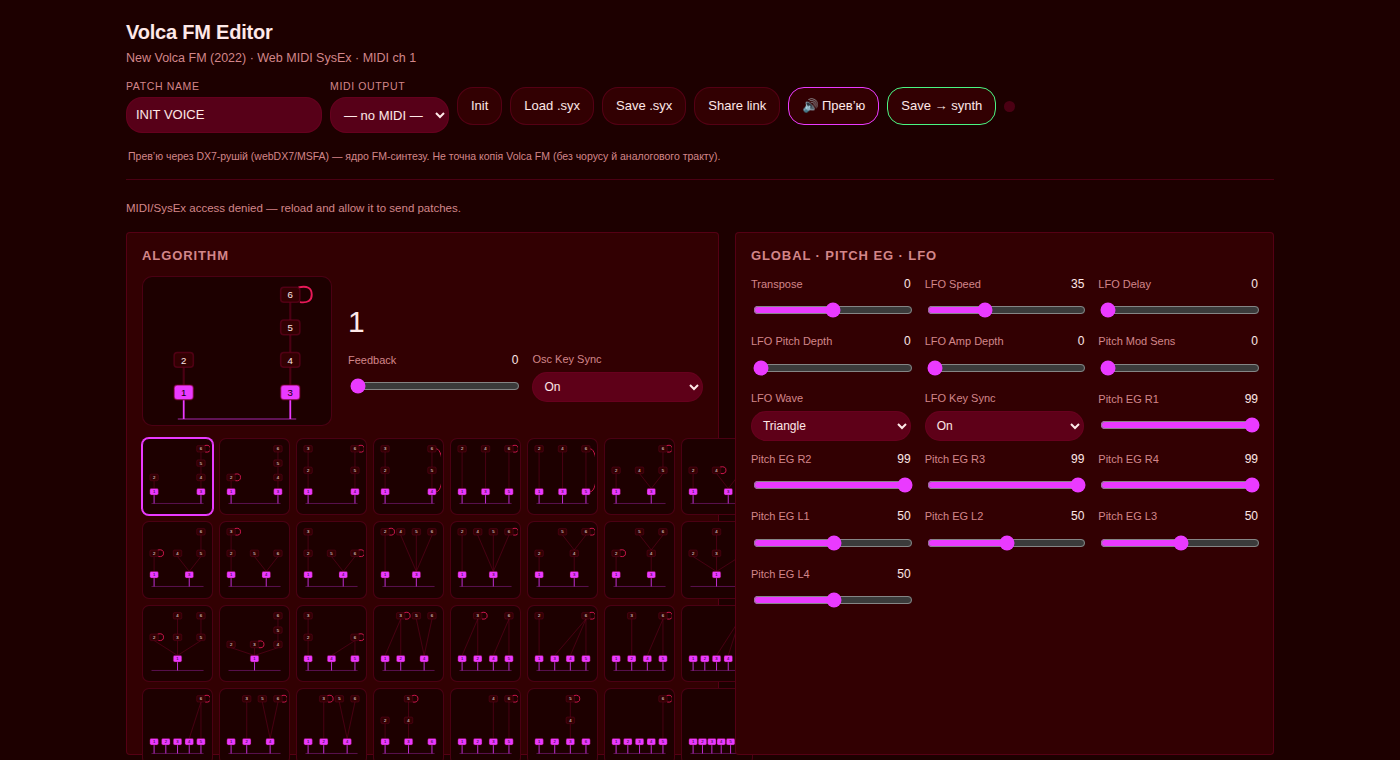The height and width of the screenshot is (760, 1400).
Task: Adjust the Pitch EG R1 slider
Action: 1179,425
